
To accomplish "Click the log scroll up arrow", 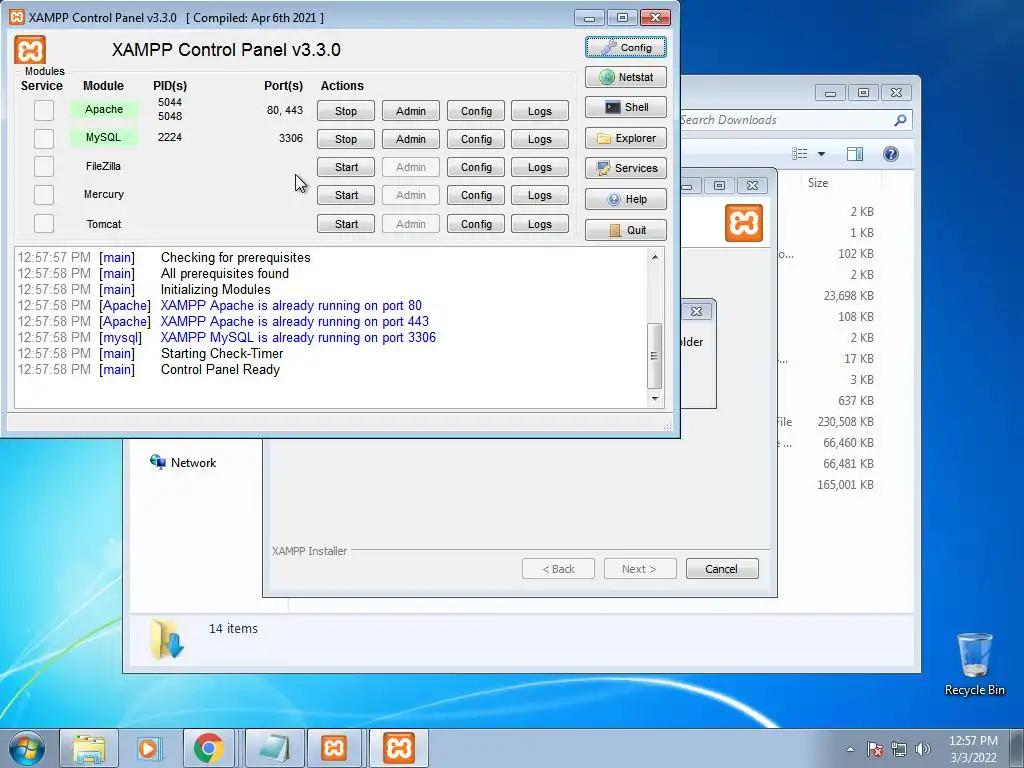I will pyautogui.click(x=654, y=257).
